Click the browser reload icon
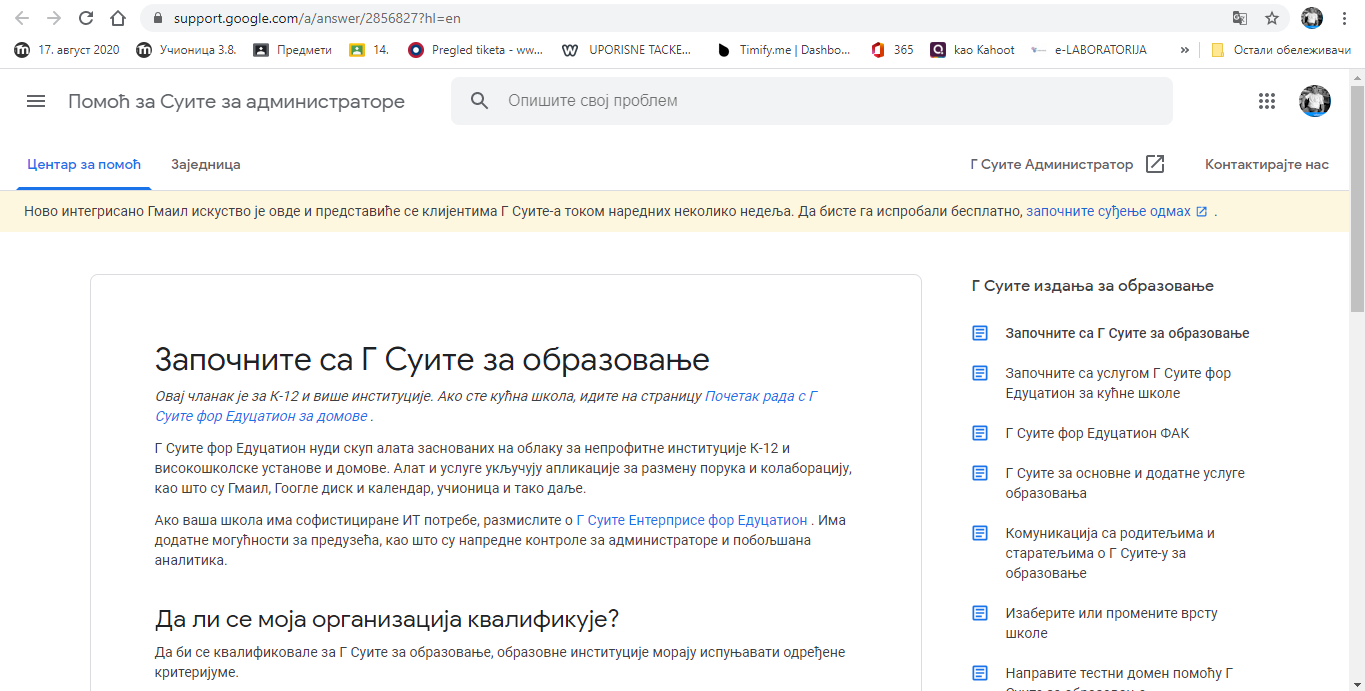Viewport: 1365px width, 691px height. [86, 18]
